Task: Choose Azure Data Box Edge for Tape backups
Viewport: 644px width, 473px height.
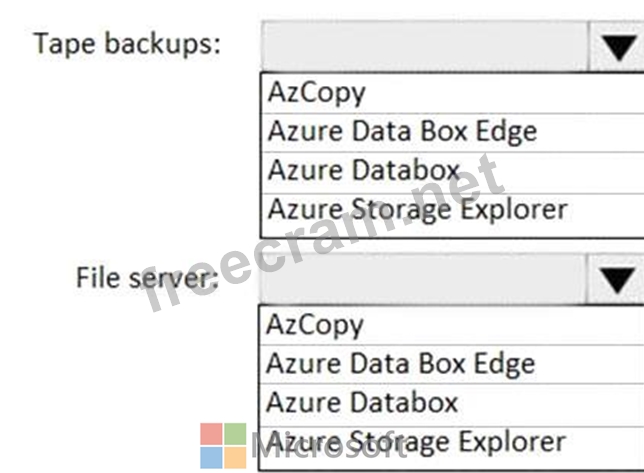Action: coord(401,131)
